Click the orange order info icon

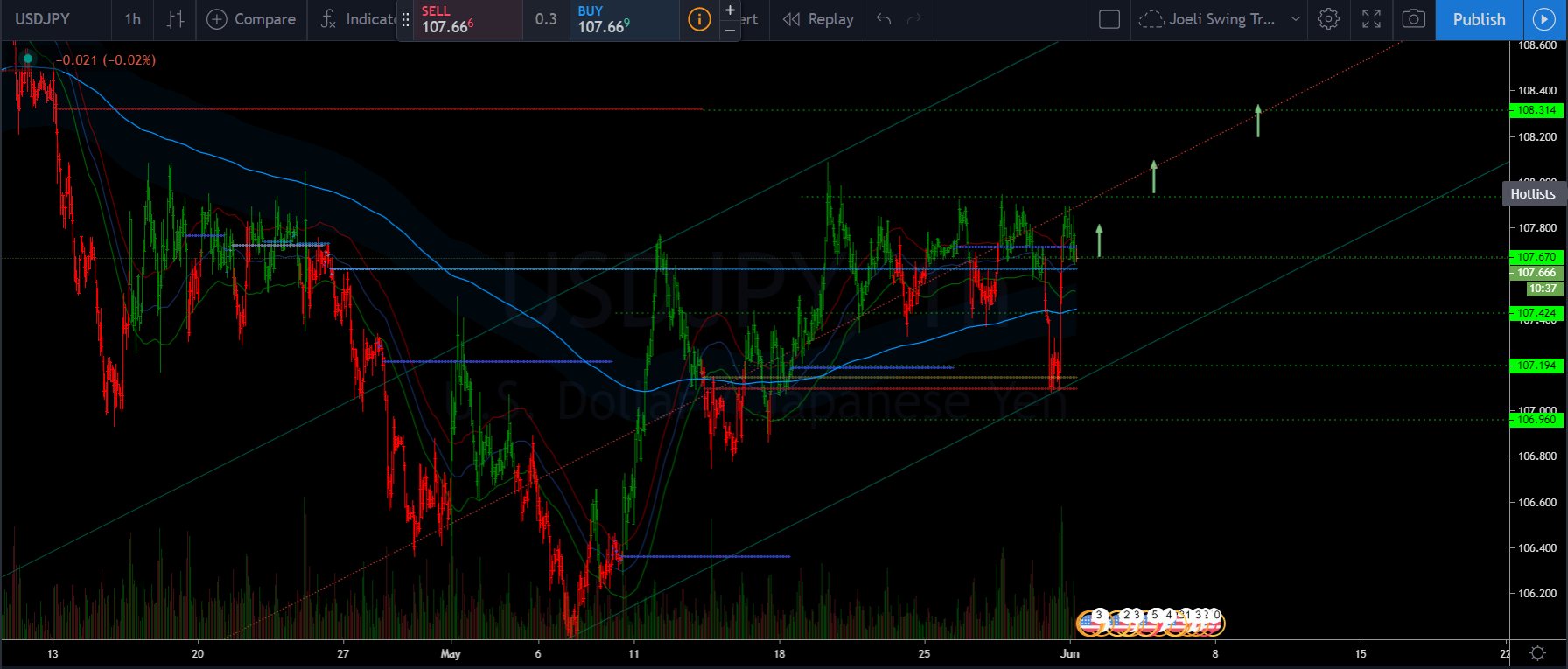(x=699, y=19)
